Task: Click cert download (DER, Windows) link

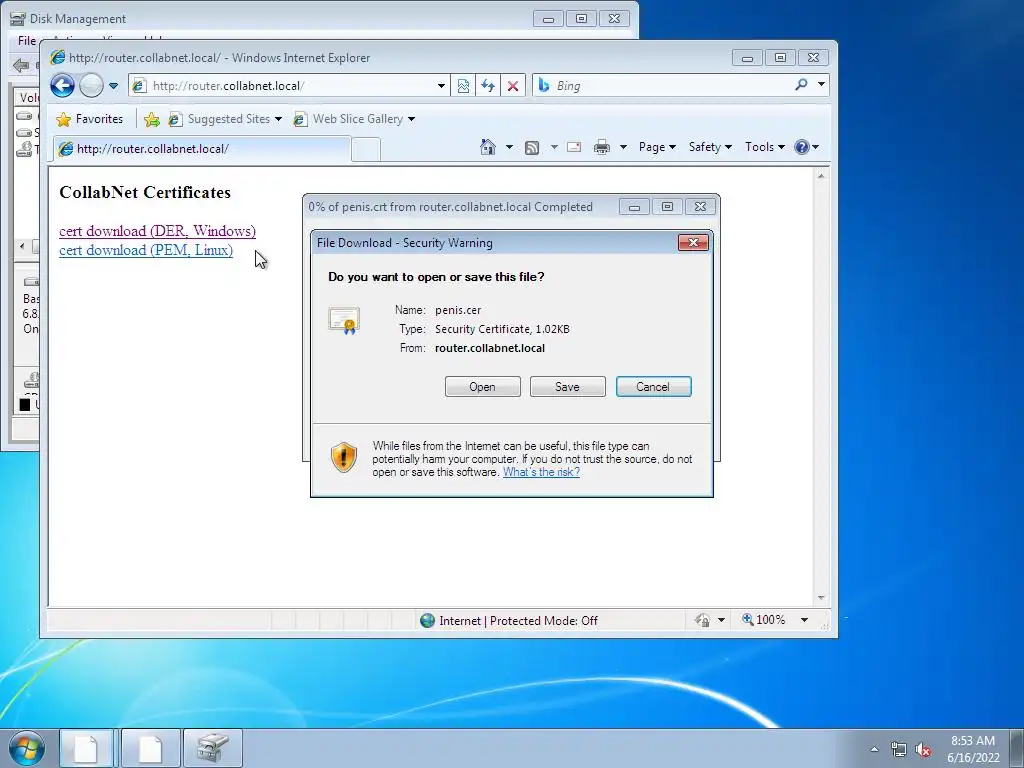Action: (x=157, y=231)
